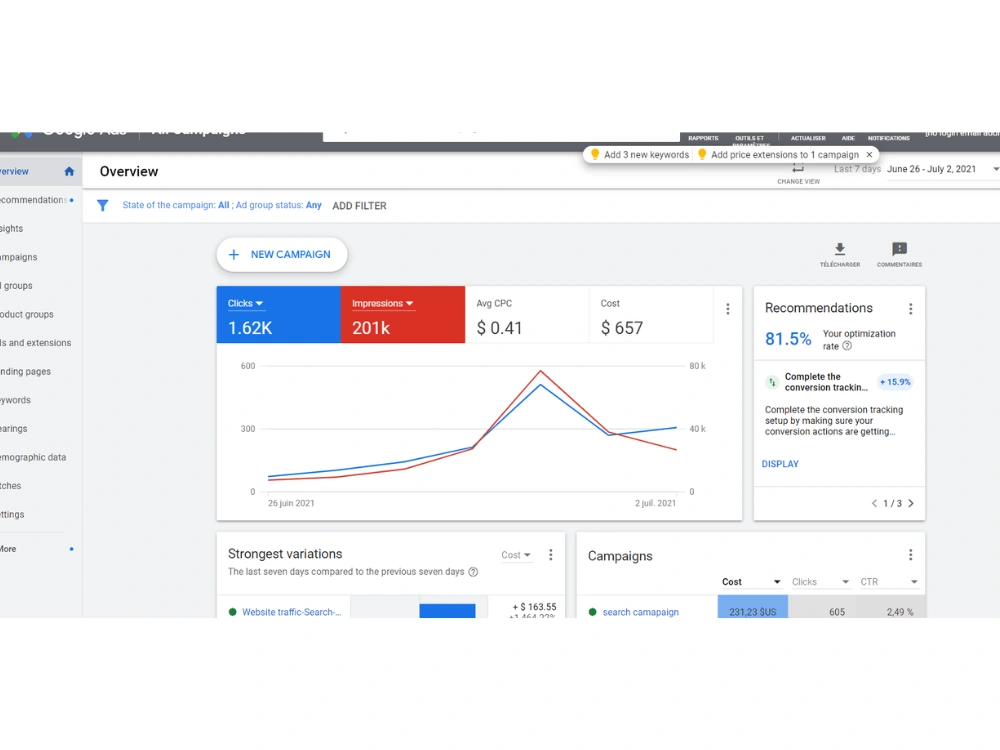Click Actualiser in top bar
The image size is (1000, 750).
pyautogui.click(x=808, y=138)
